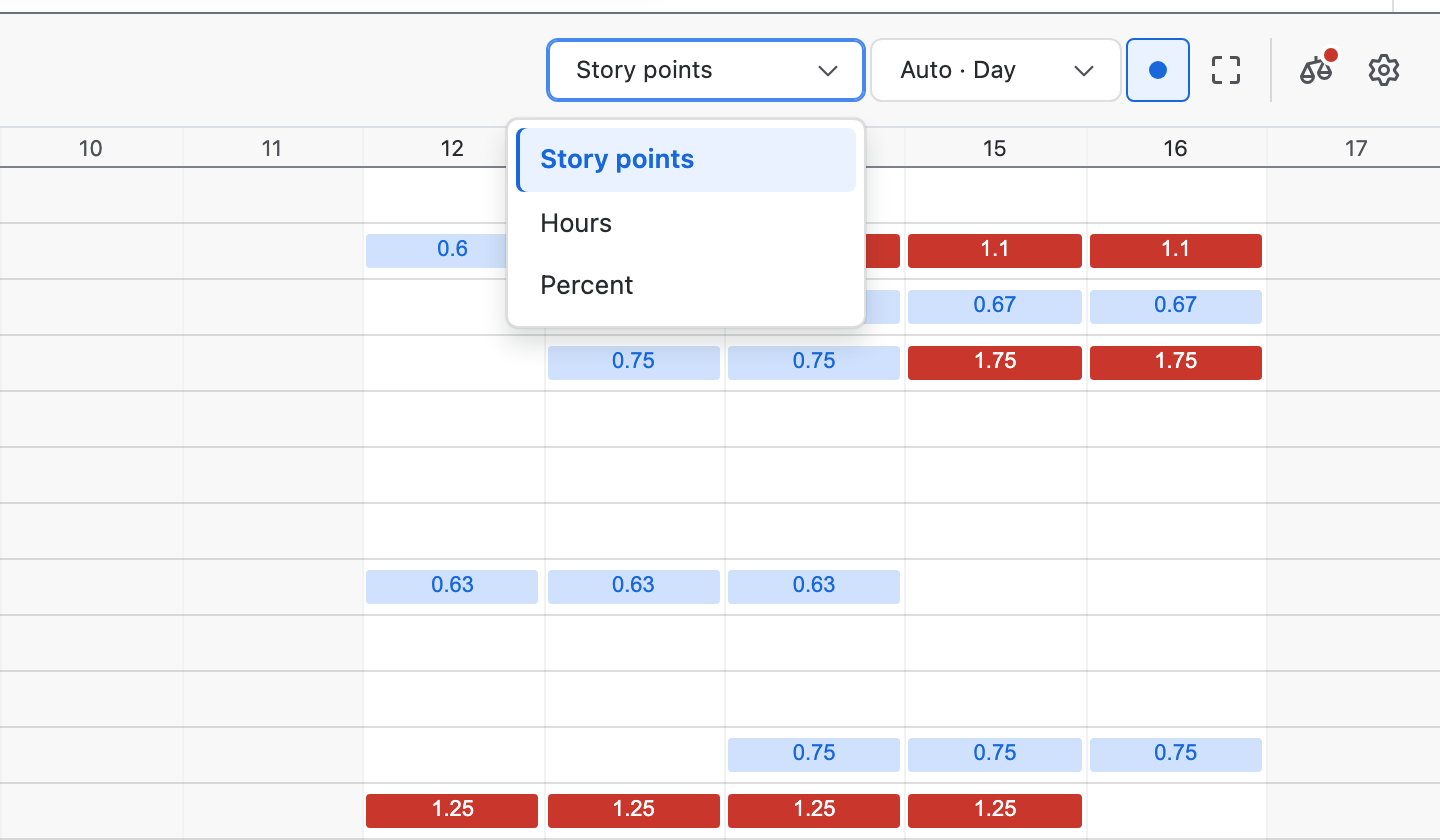Select day 16 column header

tap(1175, 148)
